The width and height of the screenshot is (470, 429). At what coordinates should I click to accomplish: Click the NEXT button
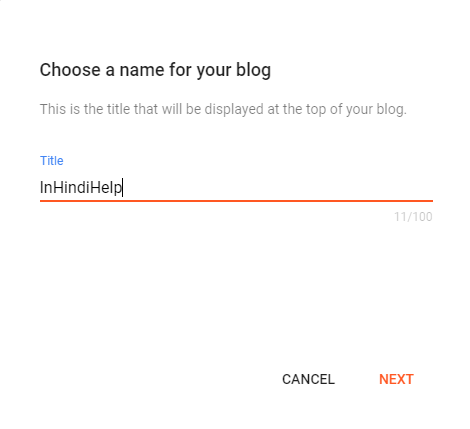[396, 379]
